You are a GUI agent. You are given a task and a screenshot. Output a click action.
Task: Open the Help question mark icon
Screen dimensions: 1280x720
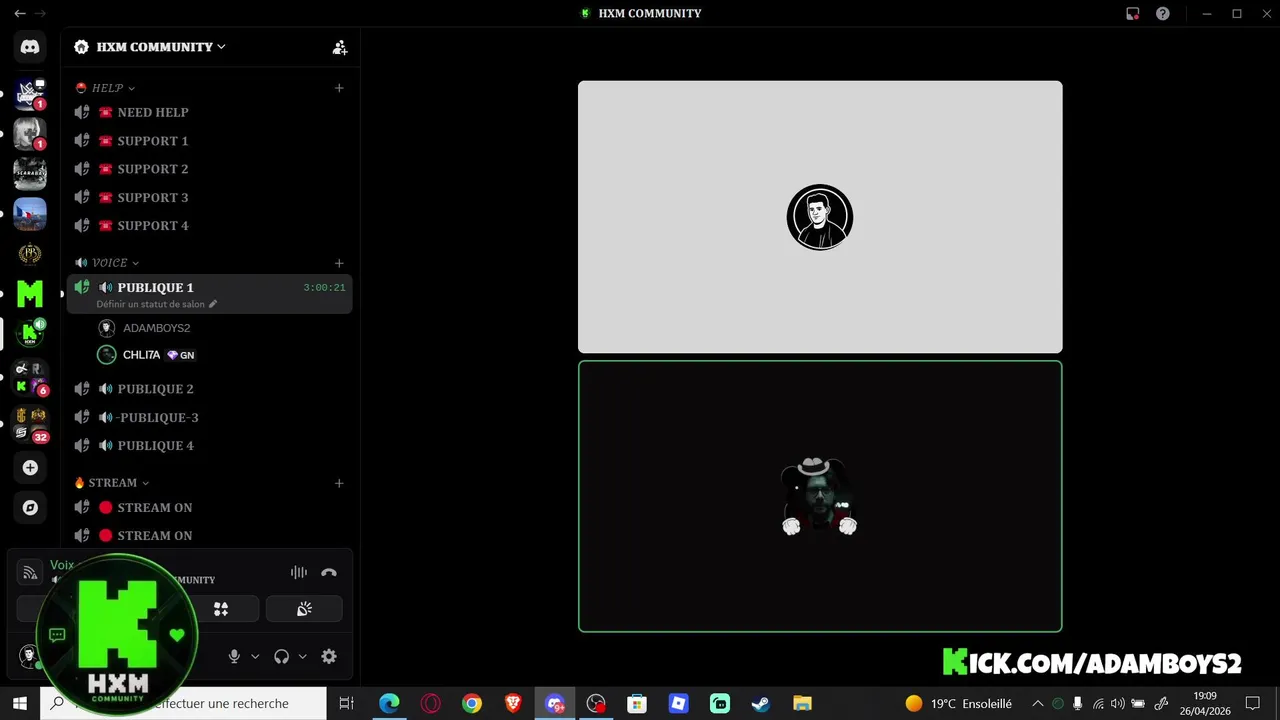click(x=1163, y=14)
